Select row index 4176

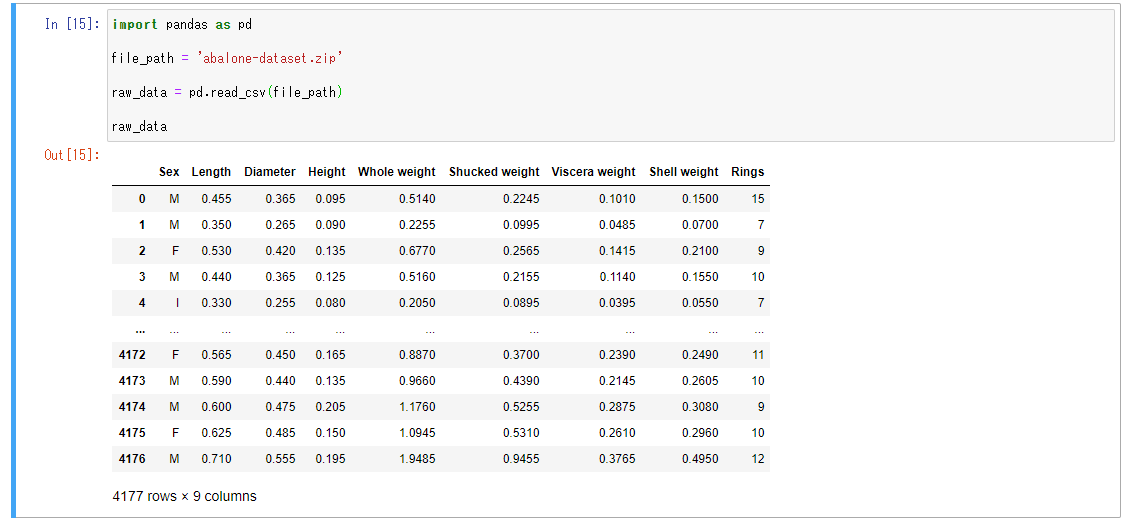[132, 459]
